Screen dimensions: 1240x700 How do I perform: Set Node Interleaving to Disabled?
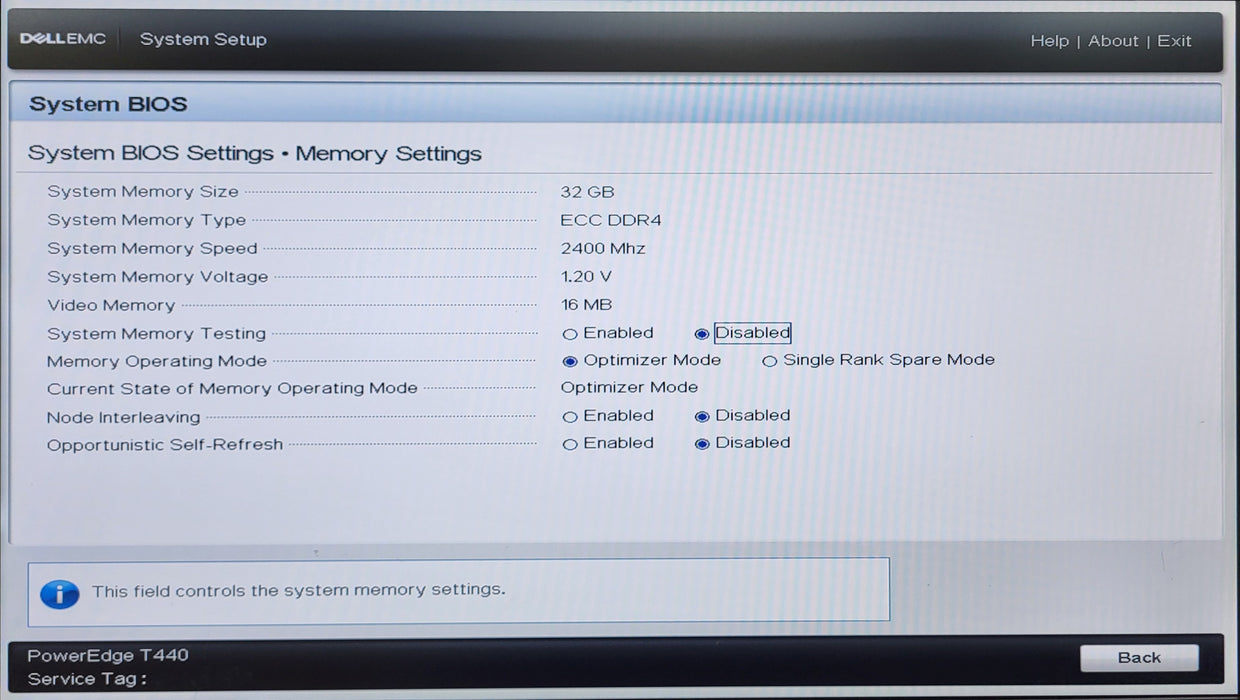pos(702,417)
